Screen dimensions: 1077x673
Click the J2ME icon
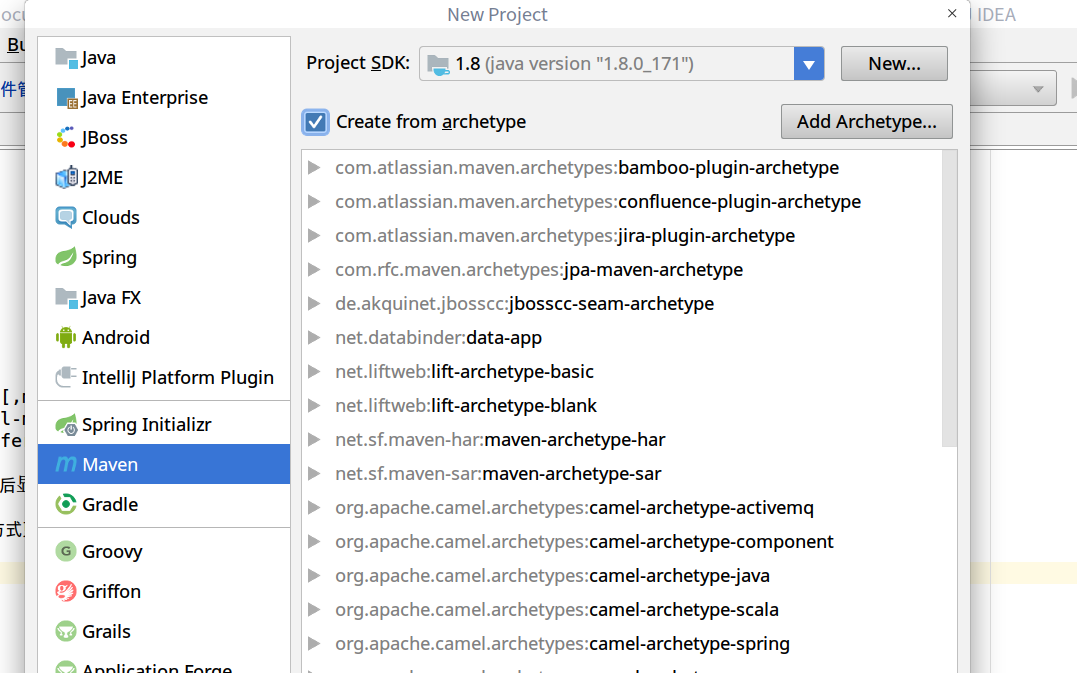67,177
